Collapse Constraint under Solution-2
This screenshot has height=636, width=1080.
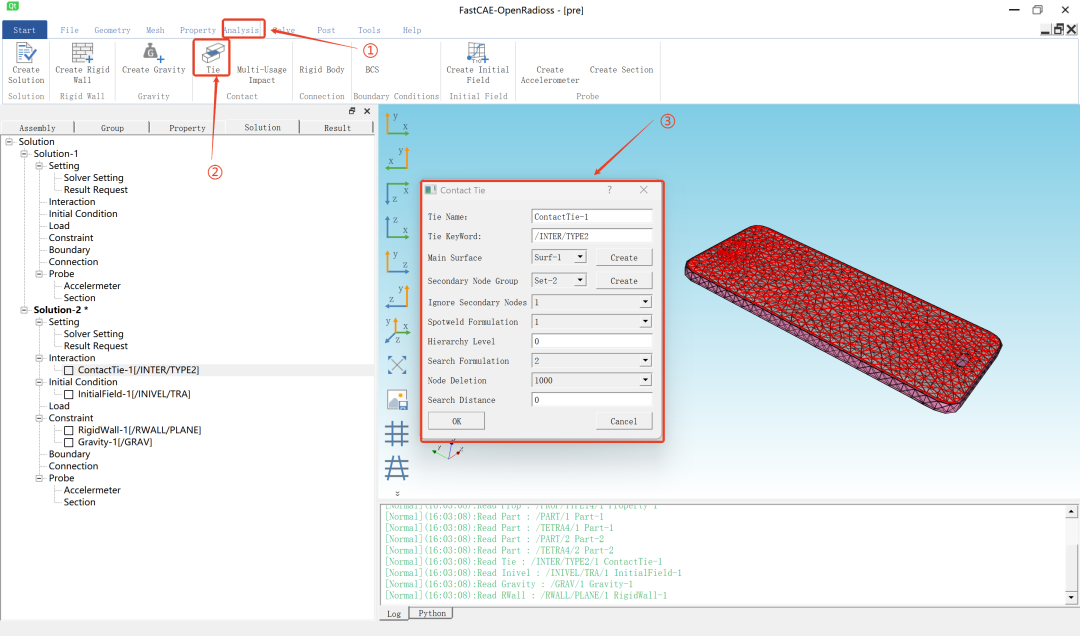(39, 418)
